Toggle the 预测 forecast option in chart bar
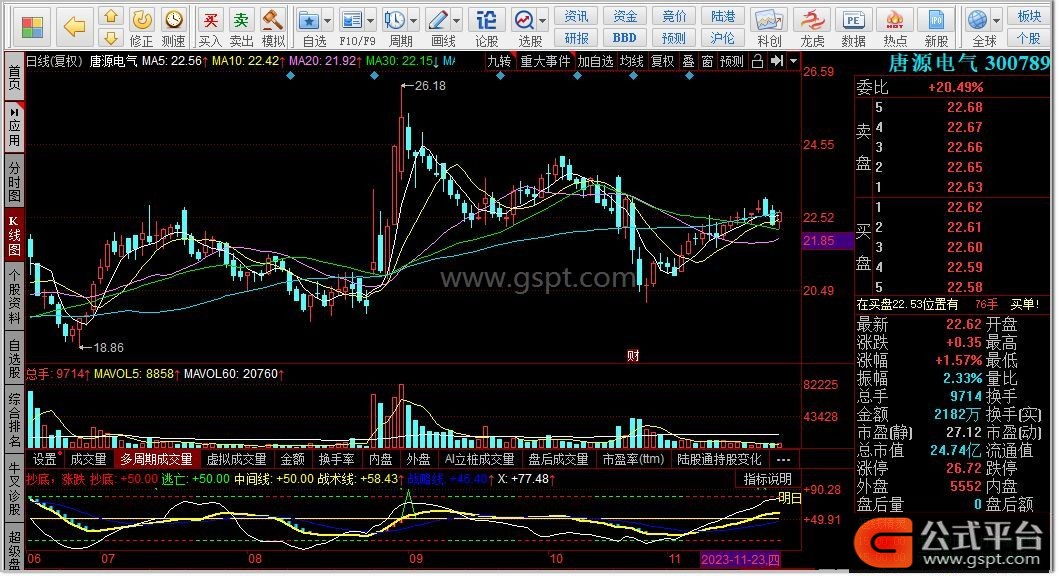Viewport: 1059px width, 576px height. [731, 61]
